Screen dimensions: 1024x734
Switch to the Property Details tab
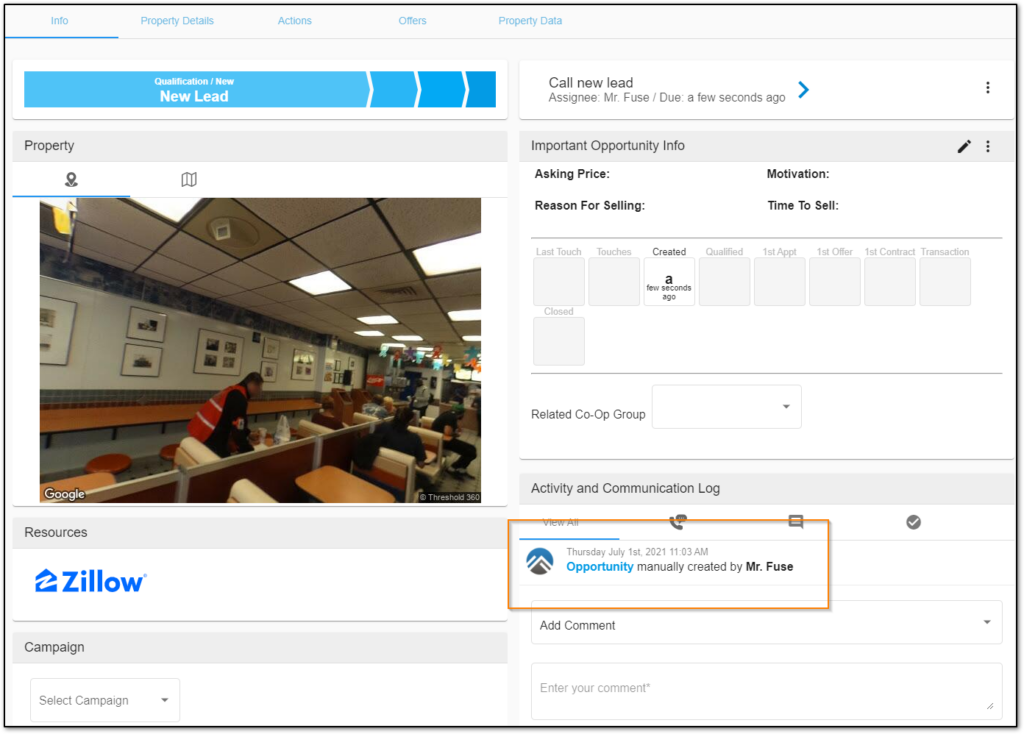pyautogui.click(x=177, y=21)
